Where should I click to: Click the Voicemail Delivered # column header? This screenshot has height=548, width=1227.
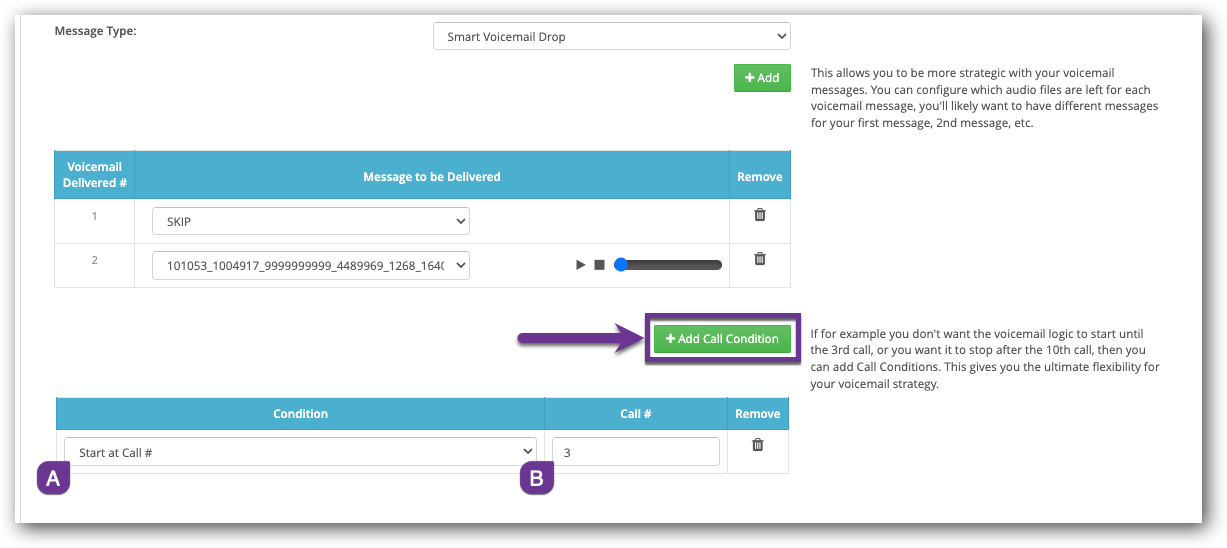[x=95, y=175]
